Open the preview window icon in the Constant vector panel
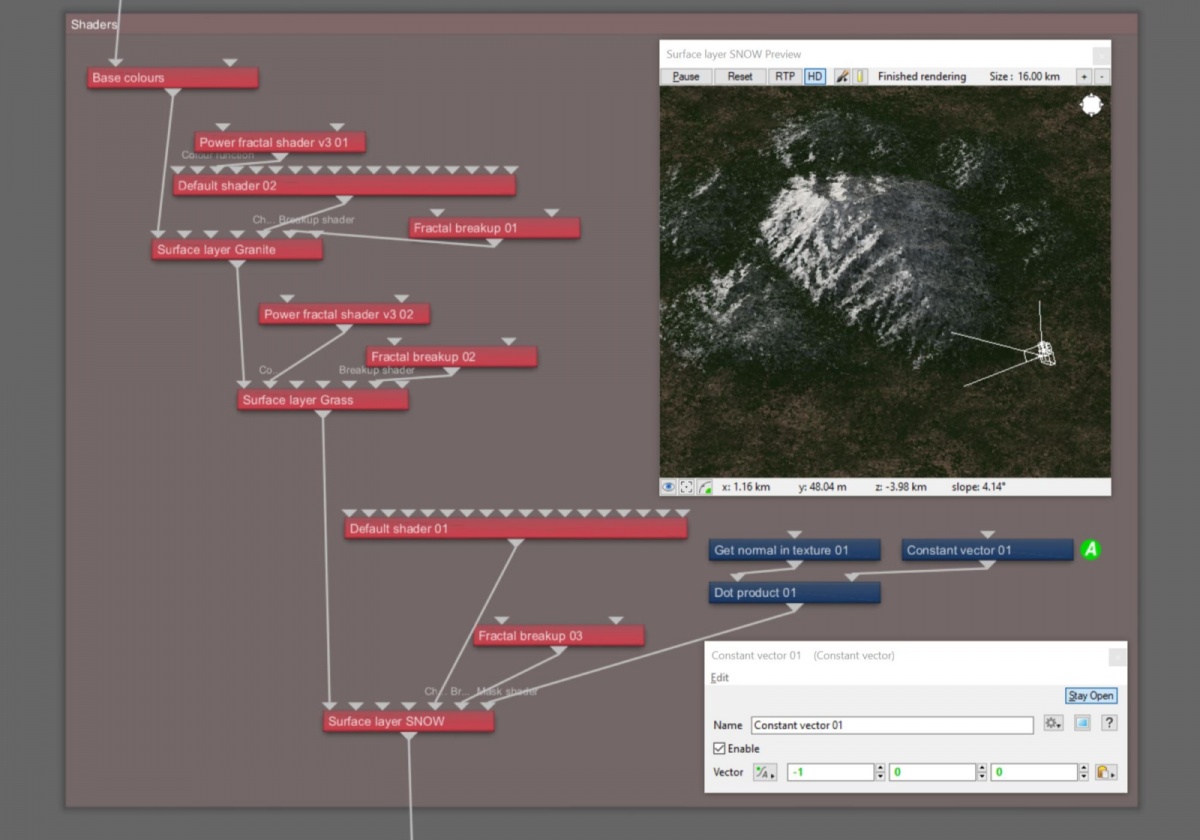The height and width of the screenshot is (840, 1200). pyautogui.click(x=1082, y=723)
